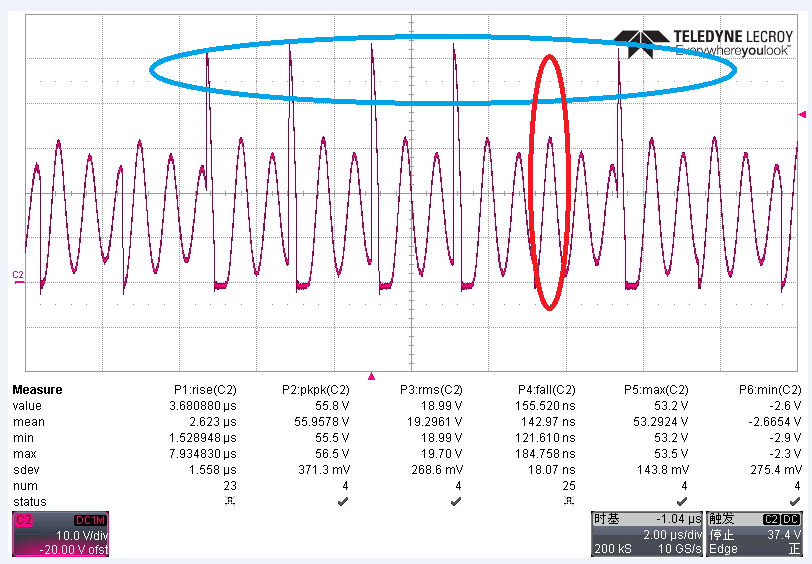This screenshot has width=812, height=564.
Task: Click the 55.8 V pkpk value
Action: [x=332, y=406]
